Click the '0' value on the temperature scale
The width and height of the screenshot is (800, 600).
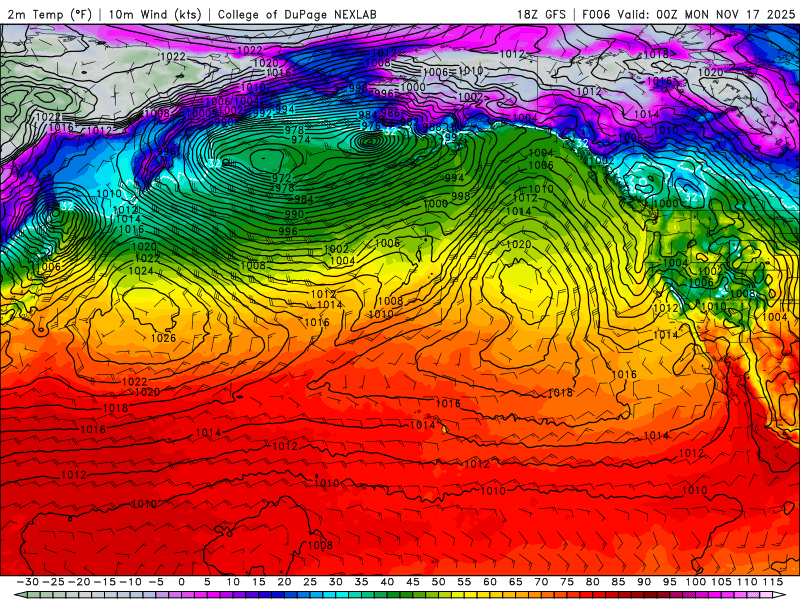point(182,582)
